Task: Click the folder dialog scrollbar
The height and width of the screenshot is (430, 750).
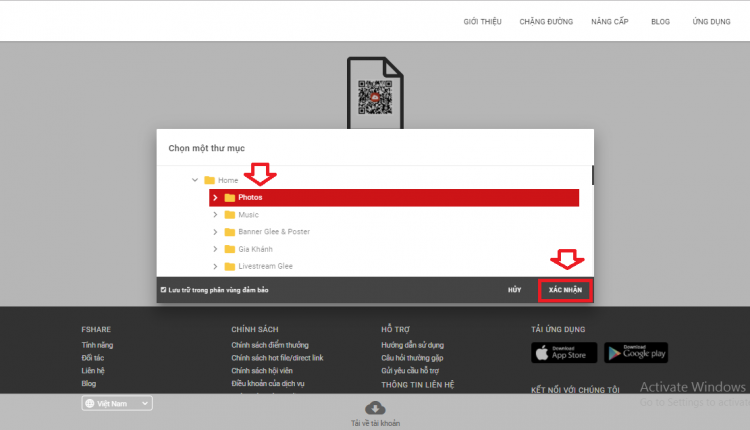Action: 593,175
